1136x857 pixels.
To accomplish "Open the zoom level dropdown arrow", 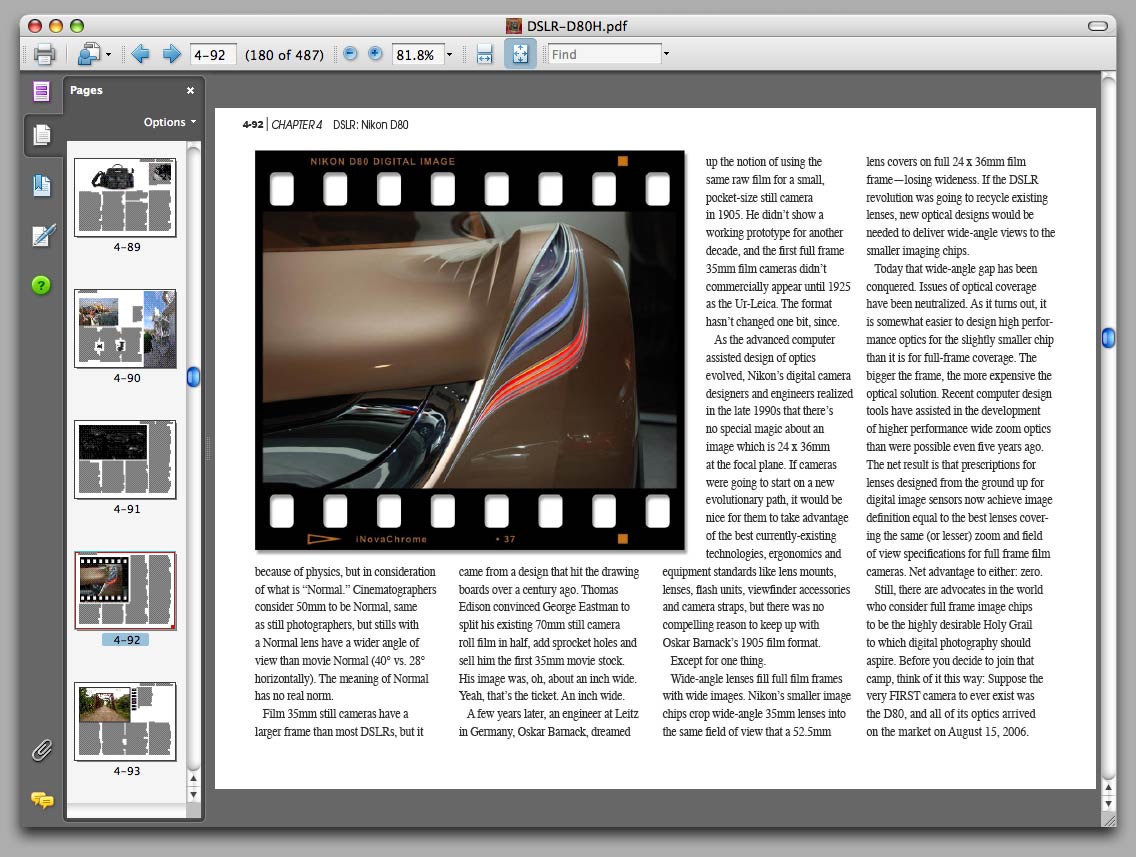I will [449, 54].
